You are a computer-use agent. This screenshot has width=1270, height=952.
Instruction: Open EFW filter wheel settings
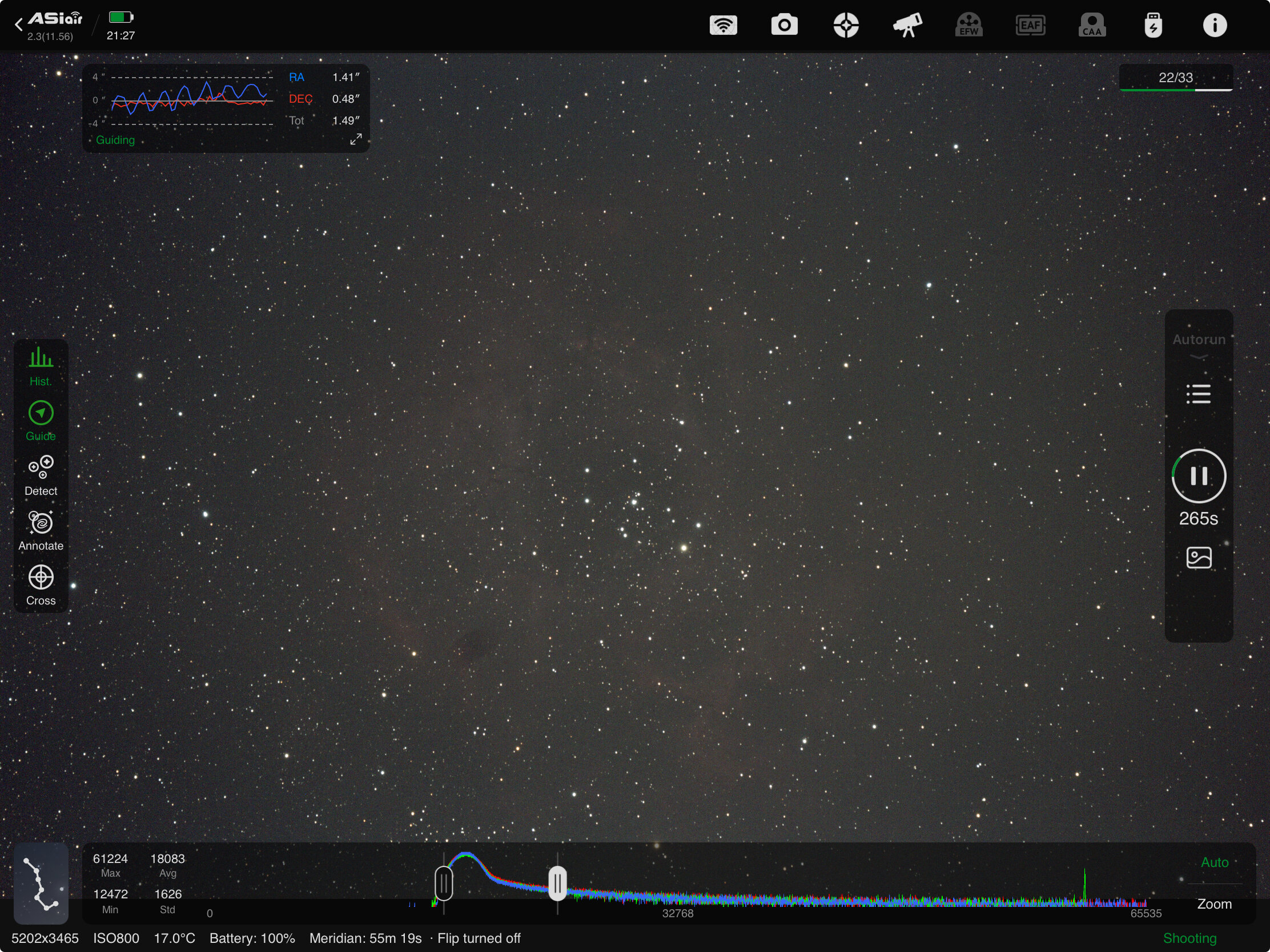[968, 25]
